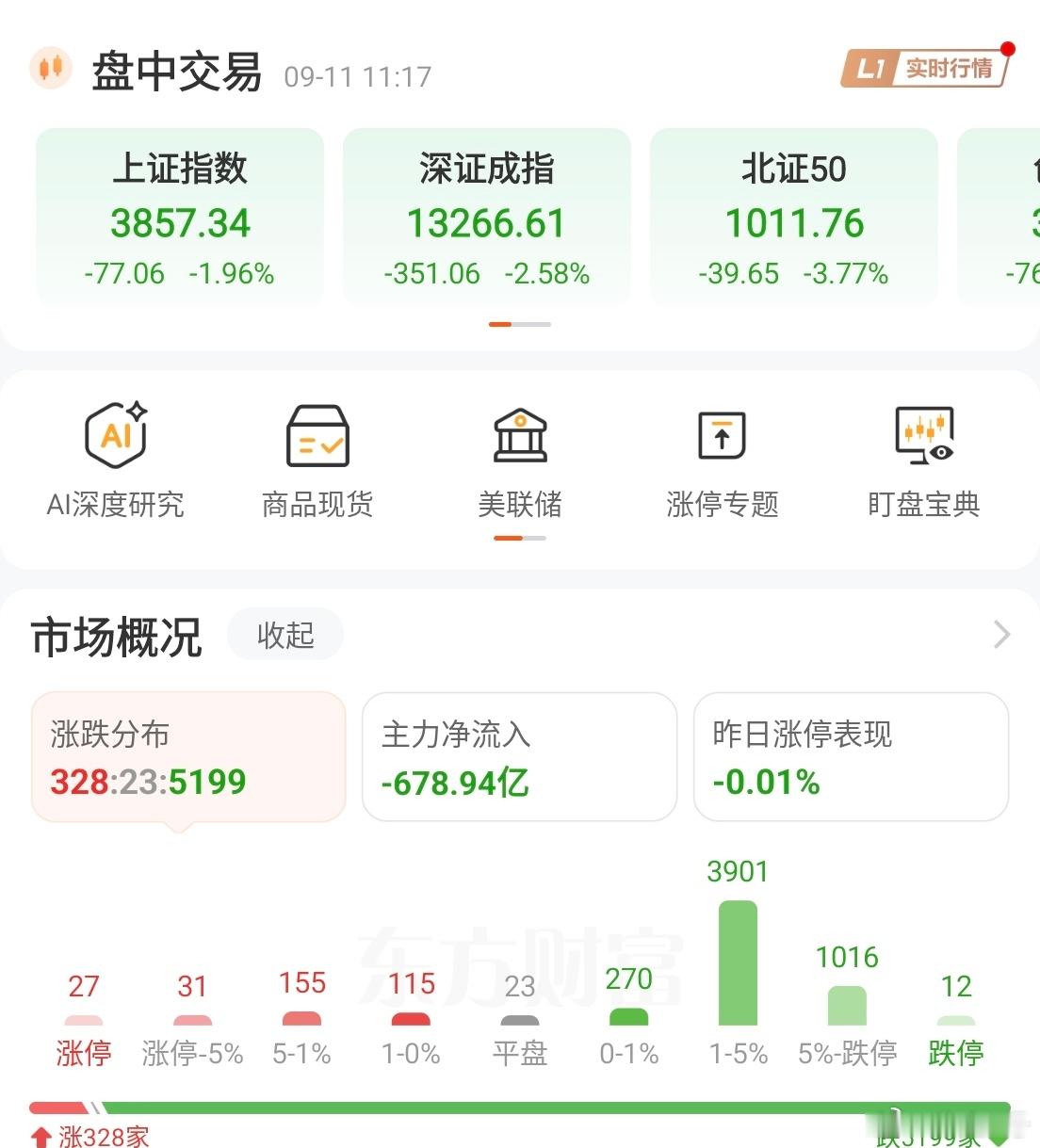
Task: Tap the 涨停 axis label
Action: pyautogui.click(x=84, y=1053)
